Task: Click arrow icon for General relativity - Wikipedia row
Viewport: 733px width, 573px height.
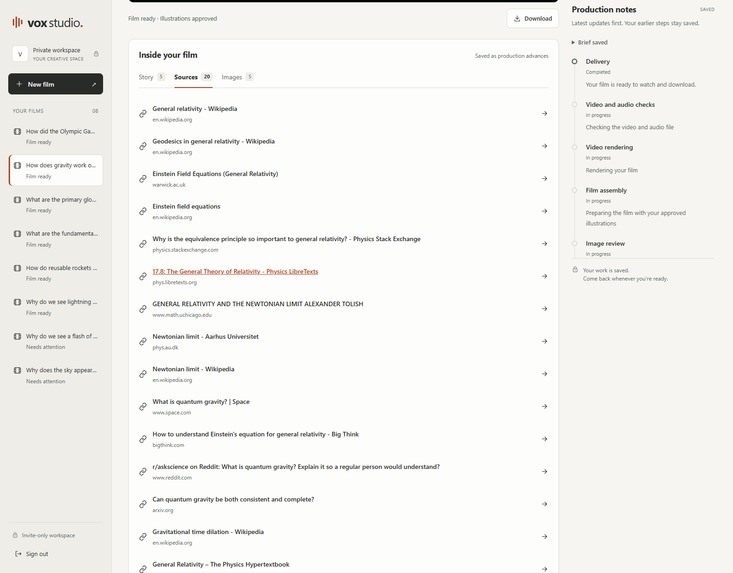Action: pos(545,114)
